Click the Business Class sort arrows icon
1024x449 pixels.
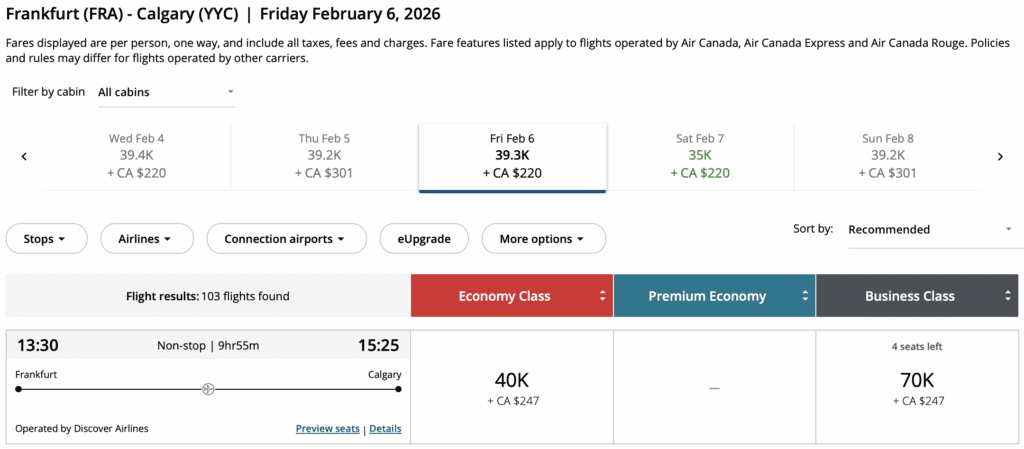[x=1008, y=296]
